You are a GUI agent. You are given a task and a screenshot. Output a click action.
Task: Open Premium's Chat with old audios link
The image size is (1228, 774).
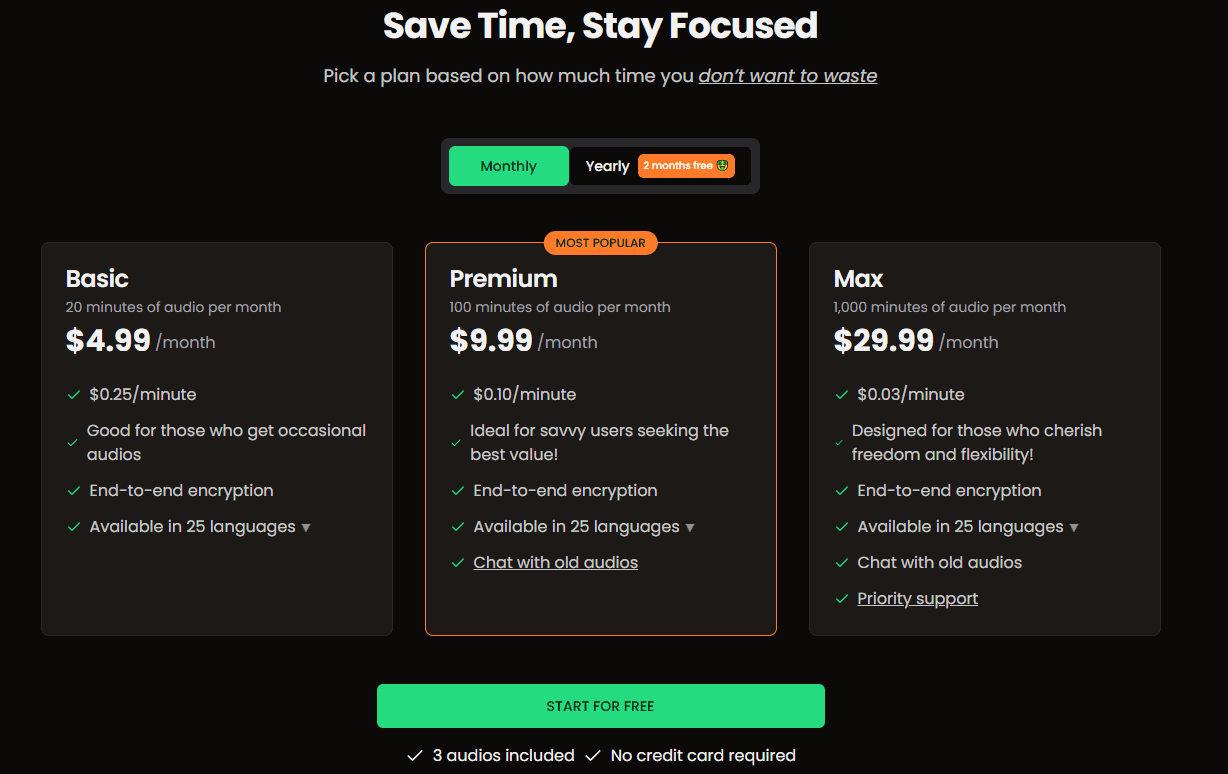[555, 562]
